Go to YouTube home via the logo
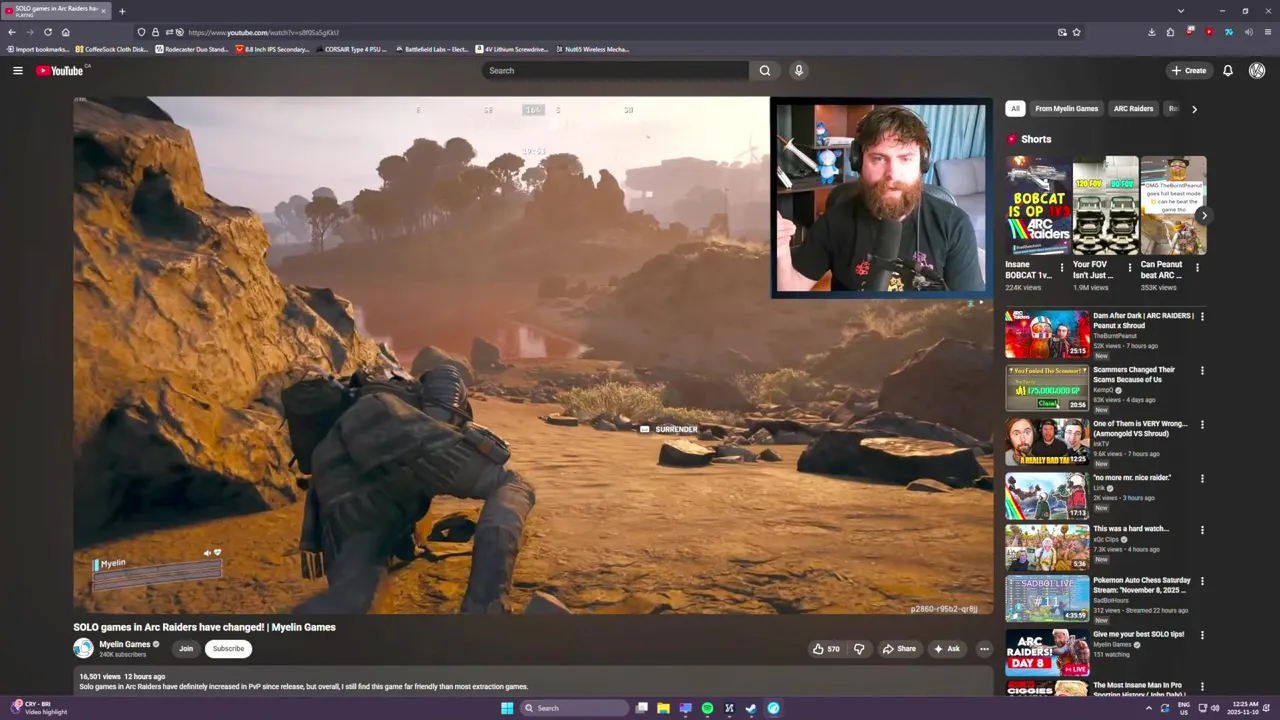 (x=60, y=70)
